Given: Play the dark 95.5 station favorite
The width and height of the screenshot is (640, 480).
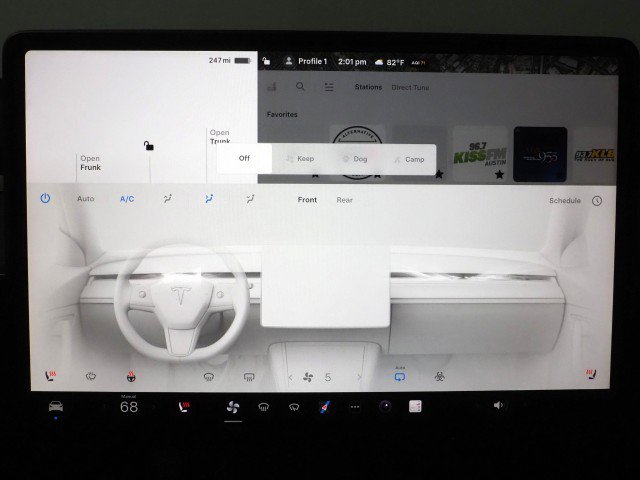Looking at the screenshot, I should pyautogui.click(x=540, y=154).
